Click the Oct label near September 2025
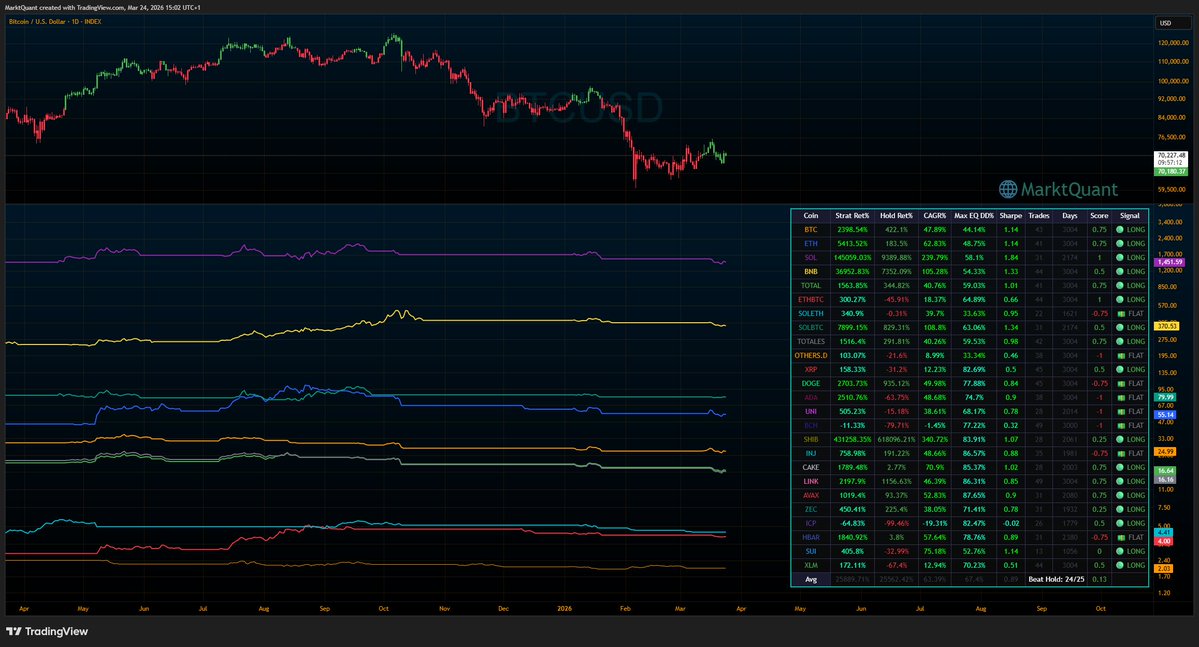The height and width of the screenshot is (647, 1199). [384, 609]
